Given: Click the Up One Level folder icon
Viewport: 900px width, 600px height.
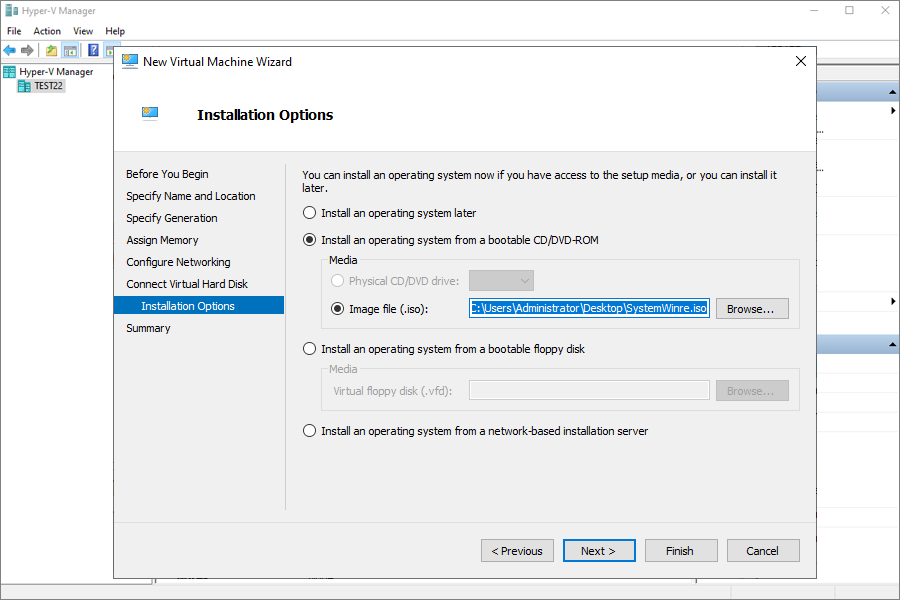Looking at the screenshot, I should click(x=52, y=51).
